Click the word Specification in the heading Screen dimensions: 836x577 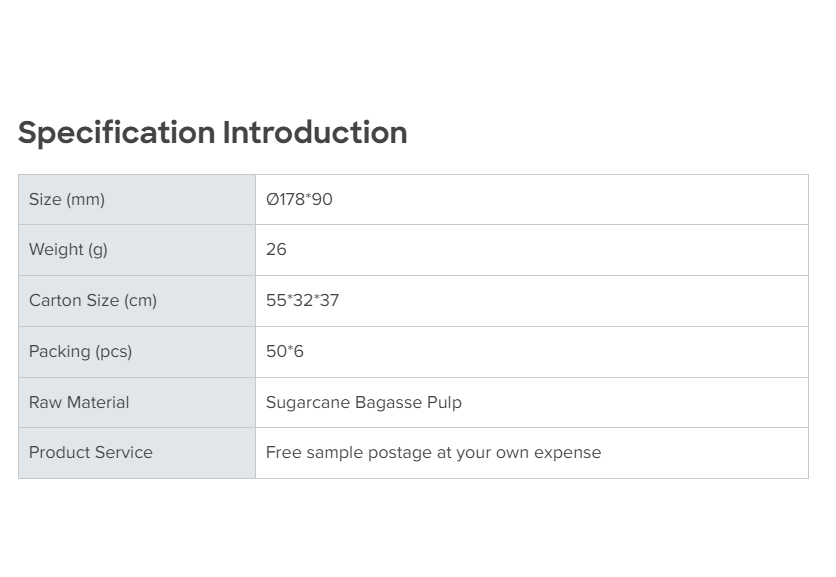tap(116, 133)
